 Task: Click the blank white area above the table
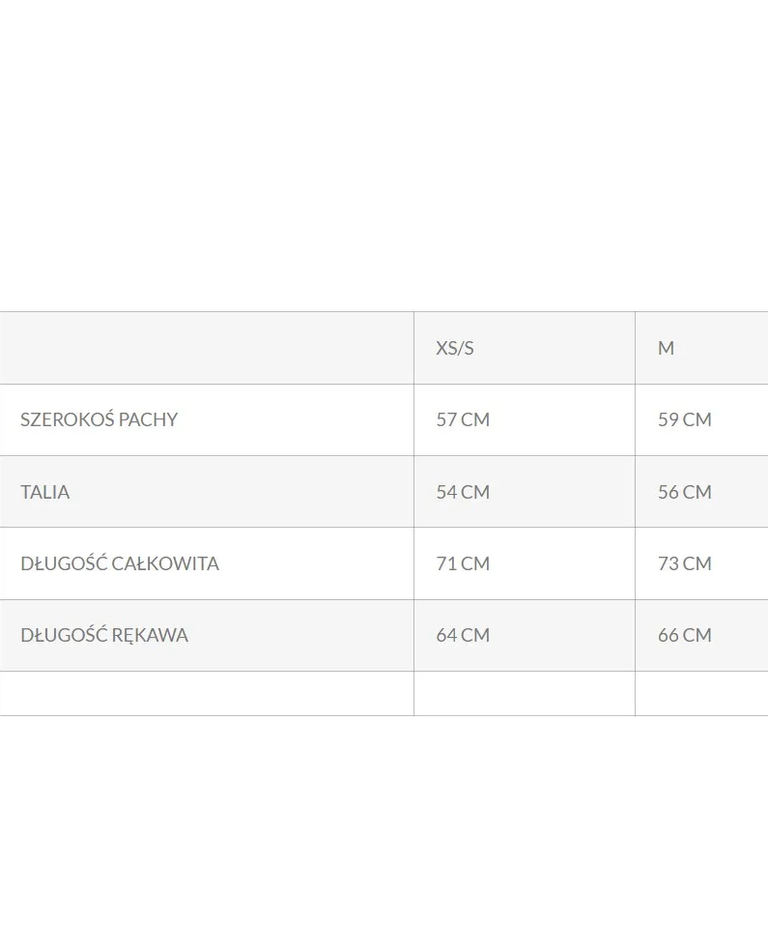point(384,150)
